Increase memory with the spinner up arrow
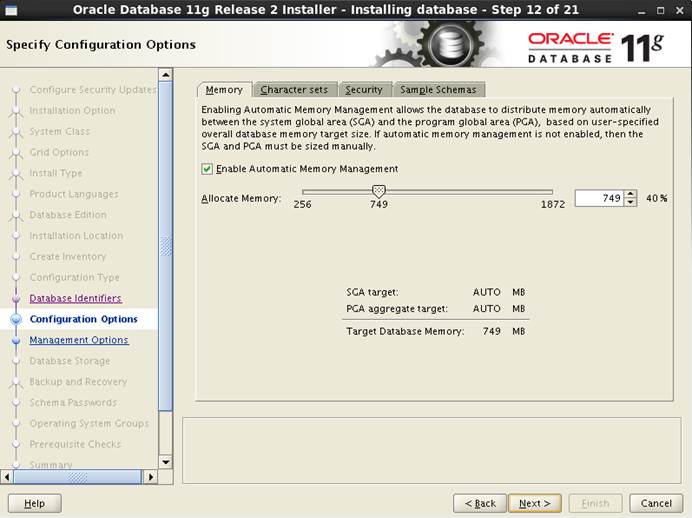 631,194
